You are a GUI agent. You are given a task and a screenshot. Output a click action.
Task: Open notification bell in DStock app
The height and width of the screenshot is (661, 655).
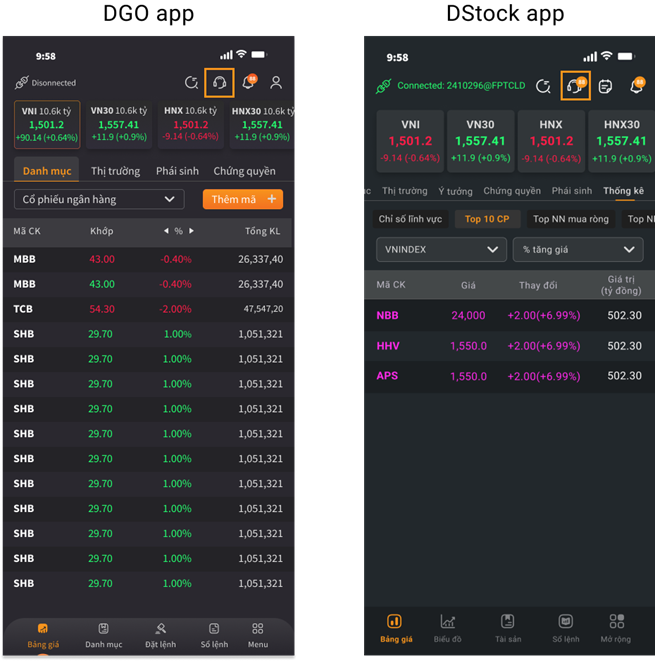[637, 86]
